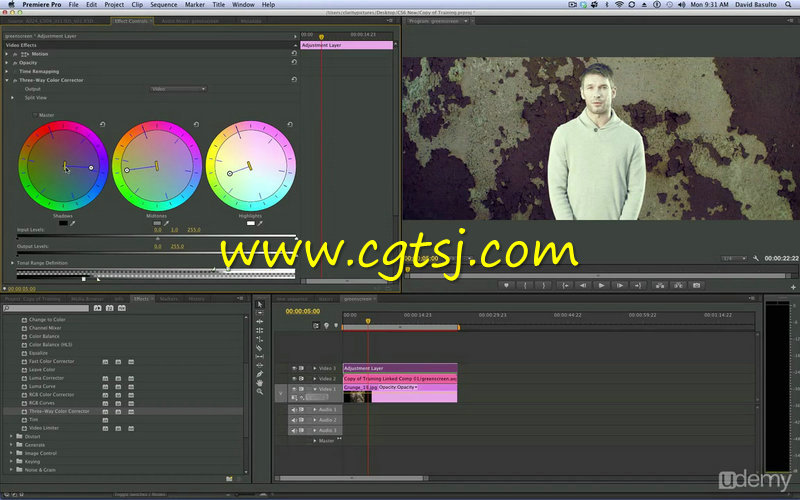The height and width of the screenshot is (500, 800).
Task: Export frame with the camera icon
Action: tap(696, 285)
